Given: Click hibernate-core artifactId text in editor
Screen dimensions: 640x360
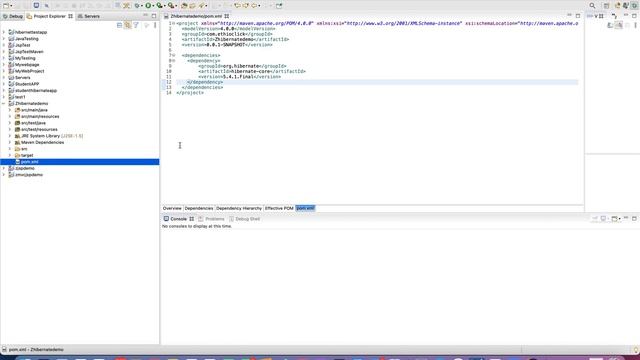Looking at the screenshot, I should click(x=251, y=71).
